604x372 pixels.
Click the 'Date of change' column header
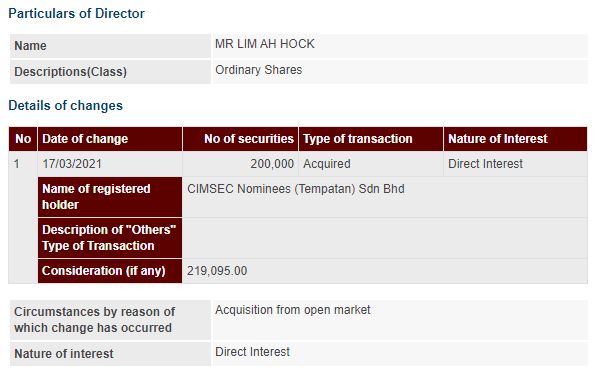[x=110, y=139]
